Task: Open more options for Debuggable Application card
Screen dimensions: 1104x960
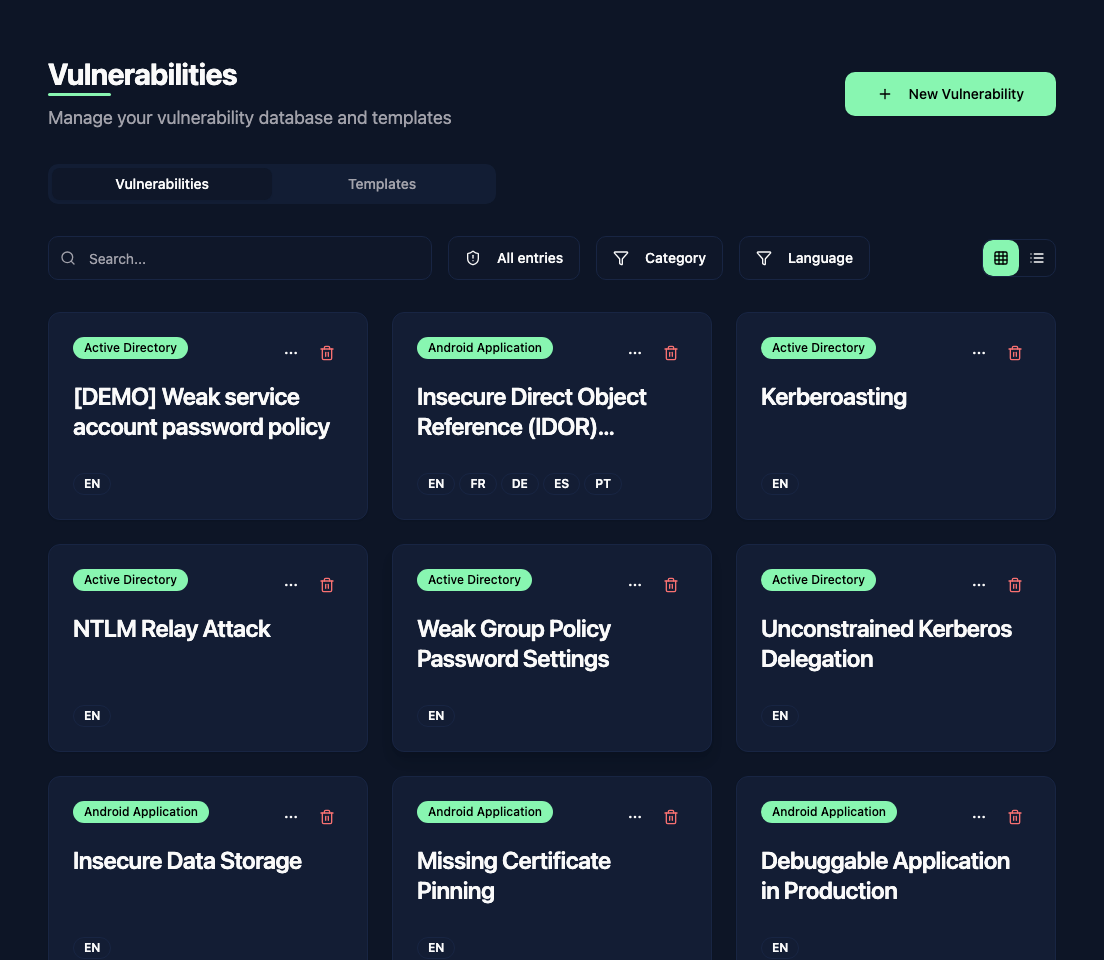Action: (x=979, y=817)
